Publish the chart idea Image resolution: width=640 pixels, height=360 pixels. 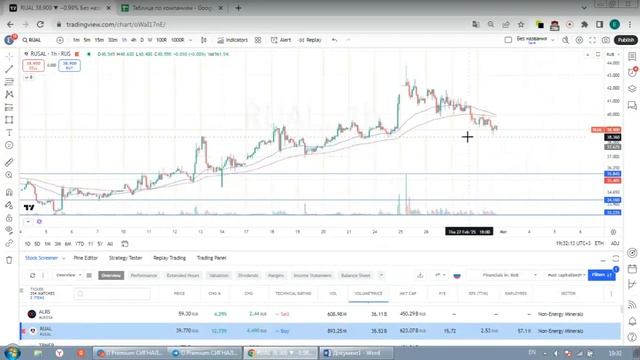coord(626,40)
